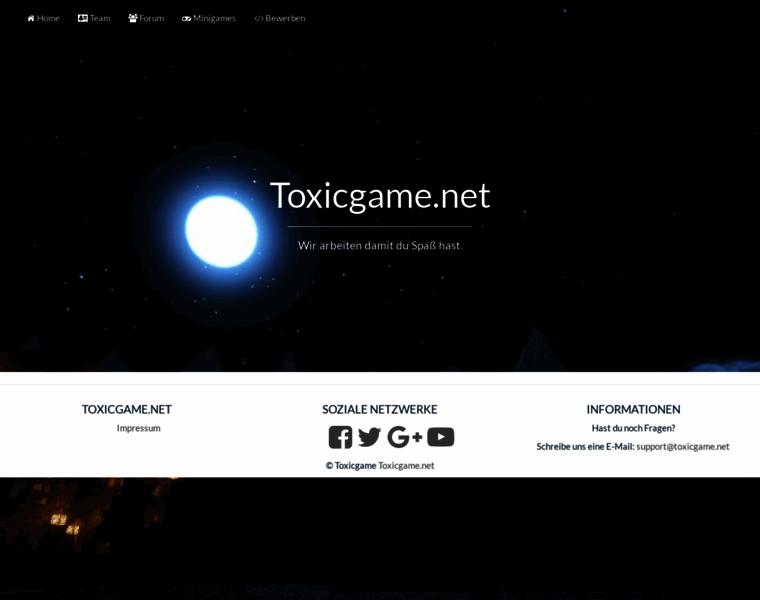Click the 'Schreibe uns eine E-Mail:' label
The image size is (760, 600).
[x=585, y=446]
